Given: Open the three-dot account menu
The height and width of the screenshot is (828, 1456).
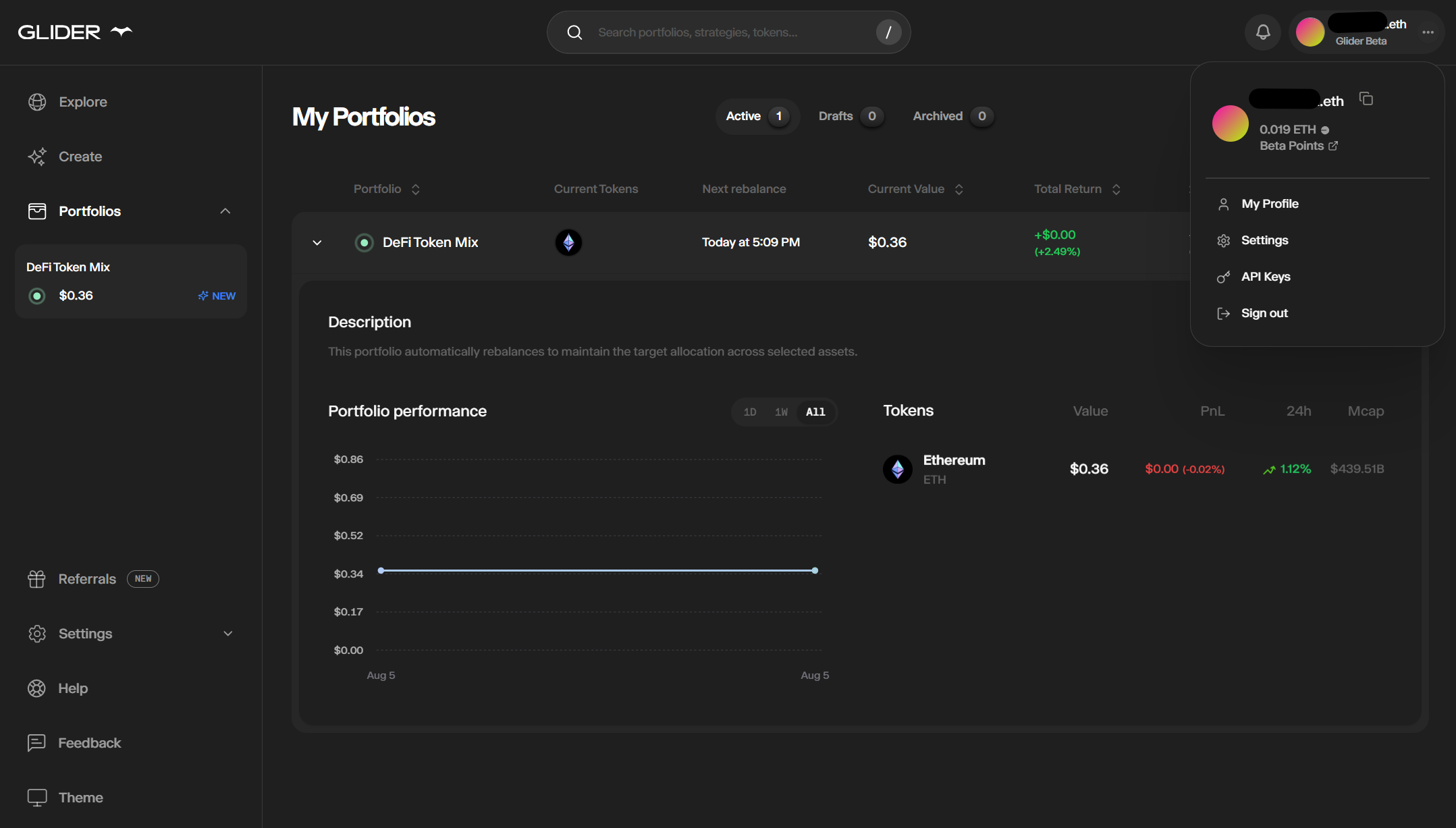Looking at the screenshot, I should point(1428,32).
